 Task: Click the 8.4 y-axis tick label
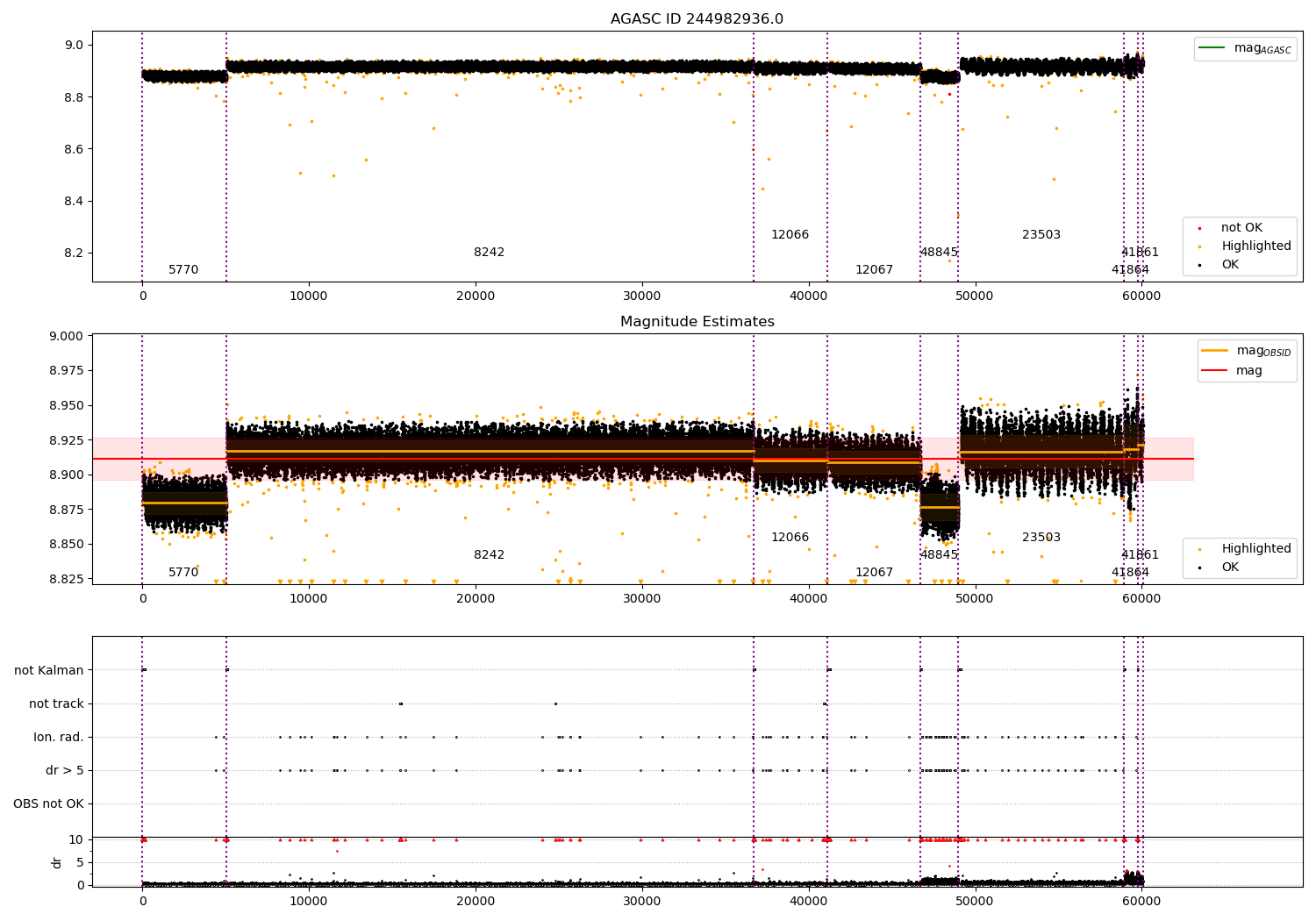tap(74, 201)
